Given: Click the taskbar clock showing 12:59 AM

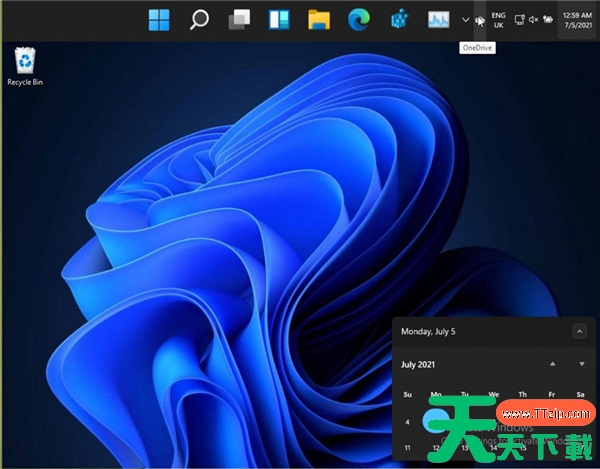Looking at the screenshot, I should [577, 19].
